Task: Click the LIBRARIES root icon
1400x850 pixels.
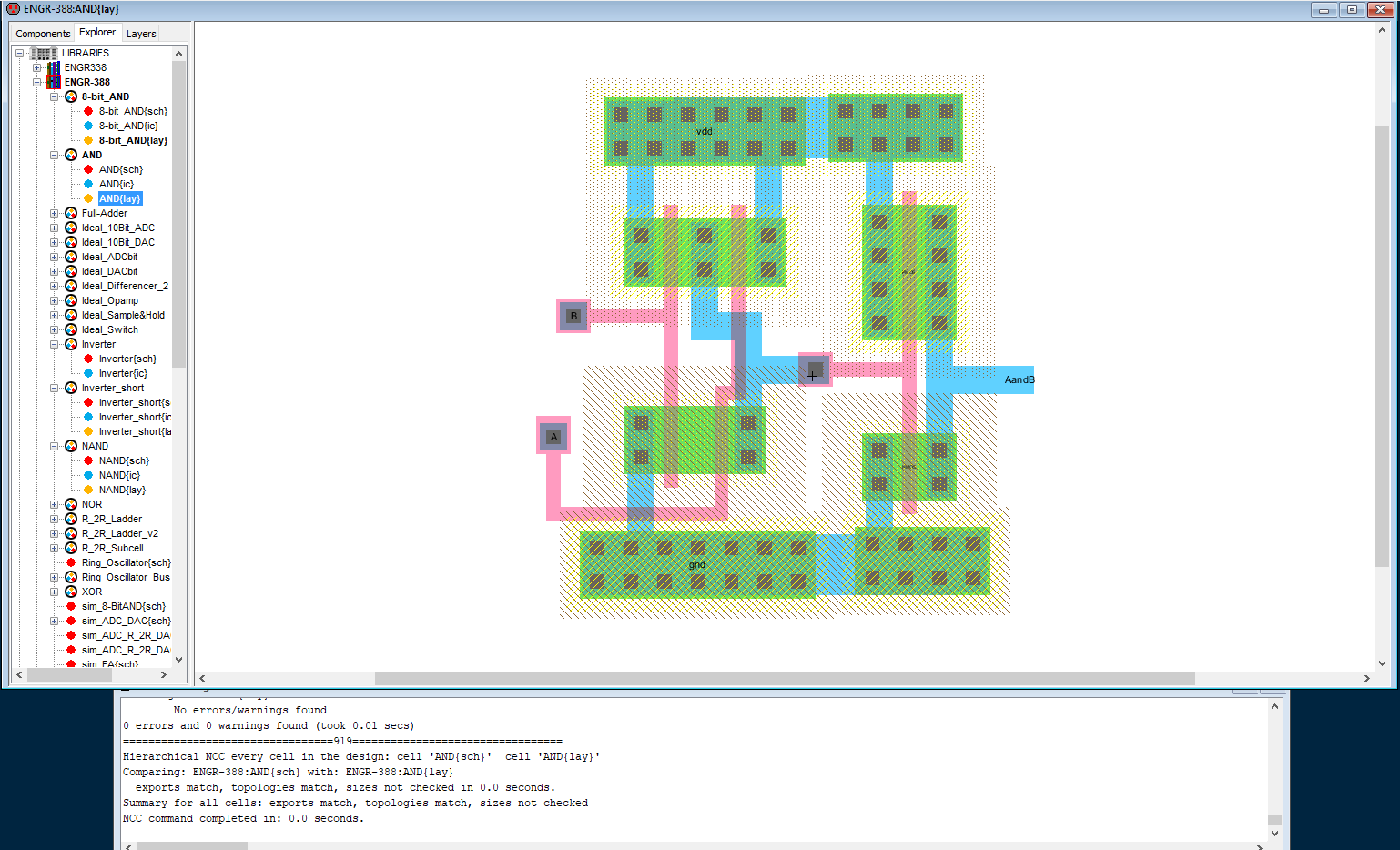Action: click(x=44, y=53)
